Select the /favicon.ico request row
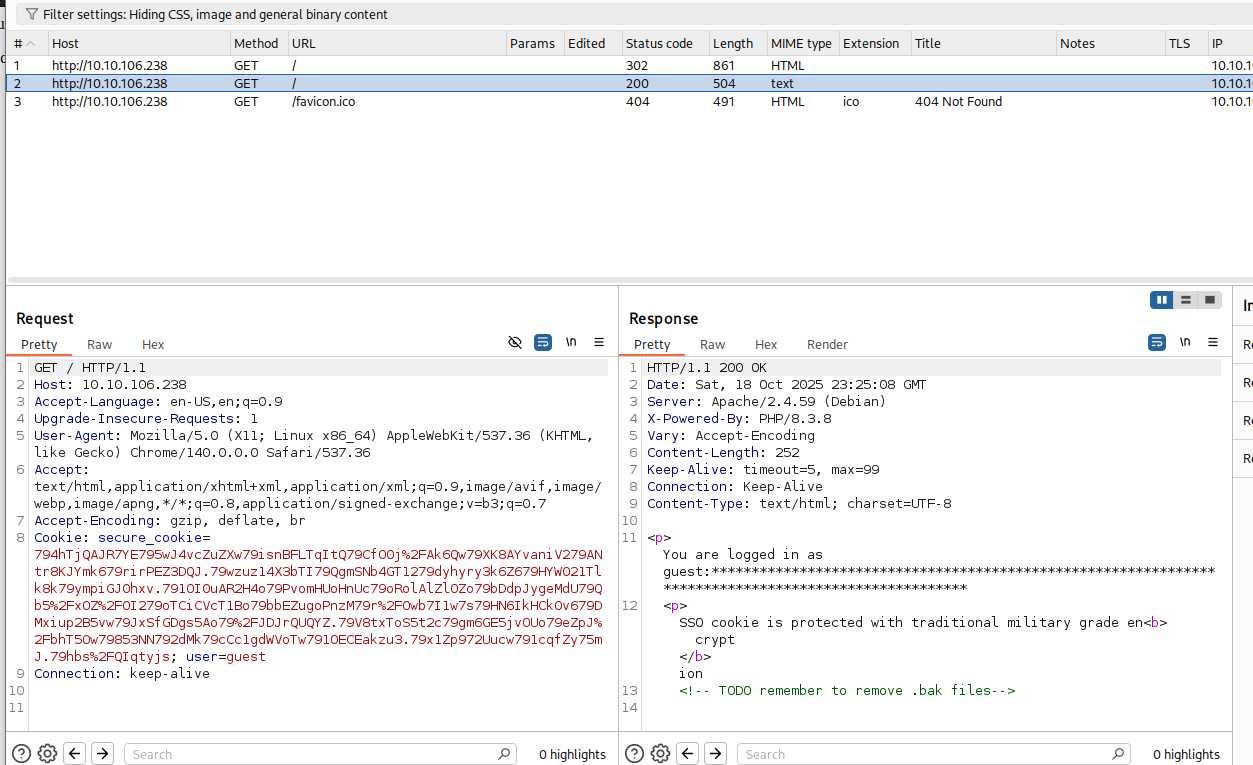Image resolution: width=1253 pixels, height=765 pixels. pyautogui.click(x=322, y=102)
